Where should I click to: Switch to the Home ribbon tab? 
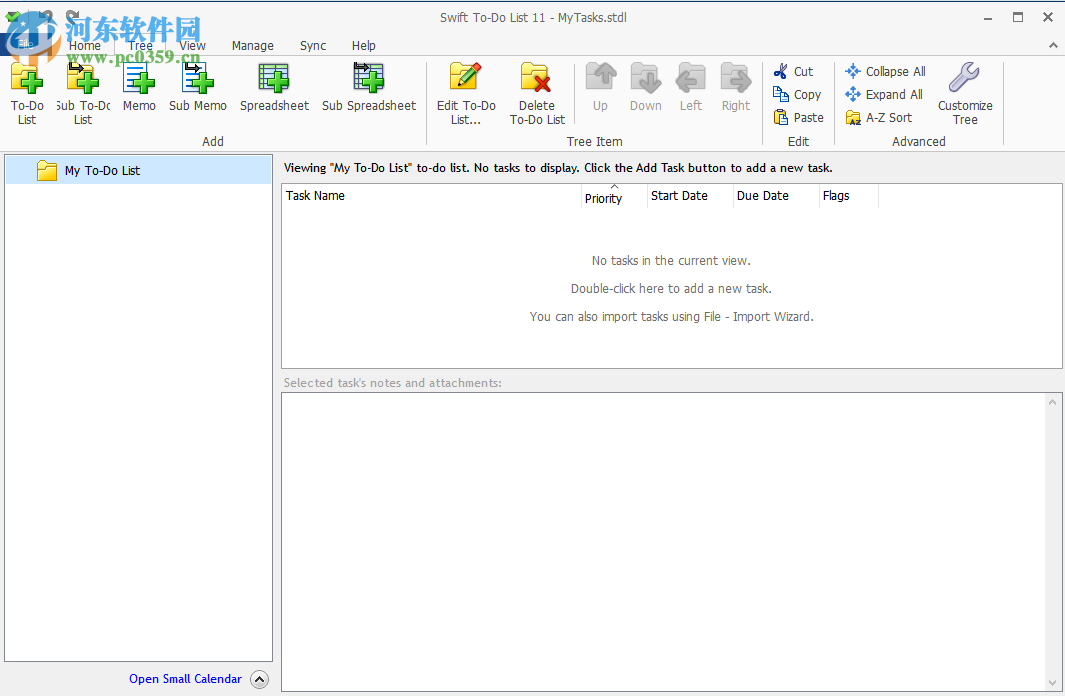(85, 45)
